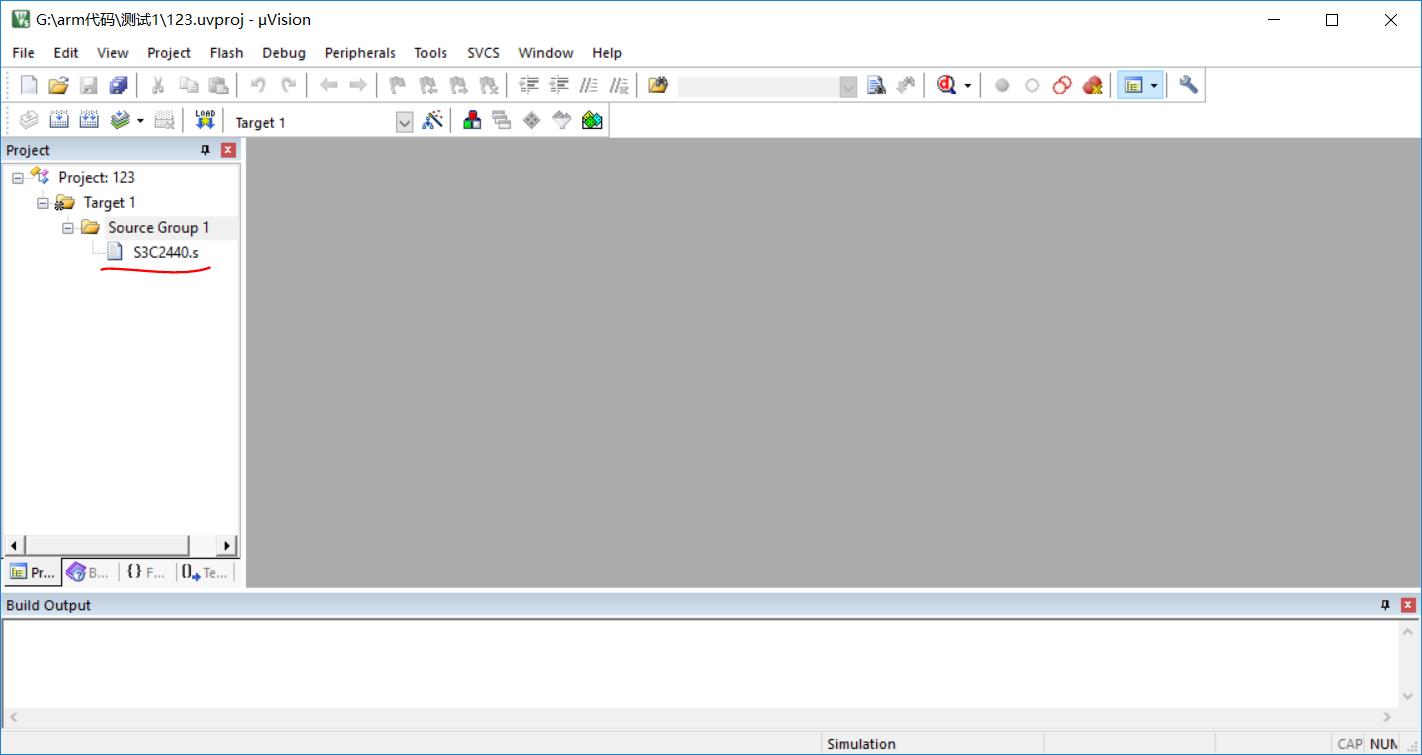Switch to the Functions tab
This screenshot has width=1422, height=755.
(x=146, y=572)
